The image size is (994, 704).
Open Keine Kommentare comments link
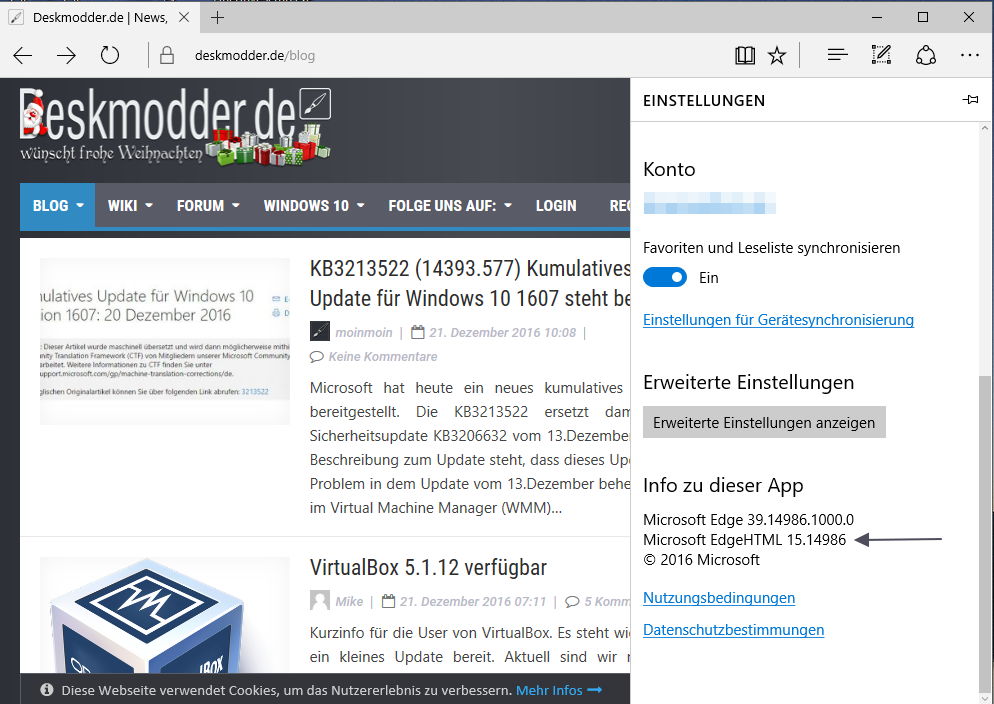383,357
